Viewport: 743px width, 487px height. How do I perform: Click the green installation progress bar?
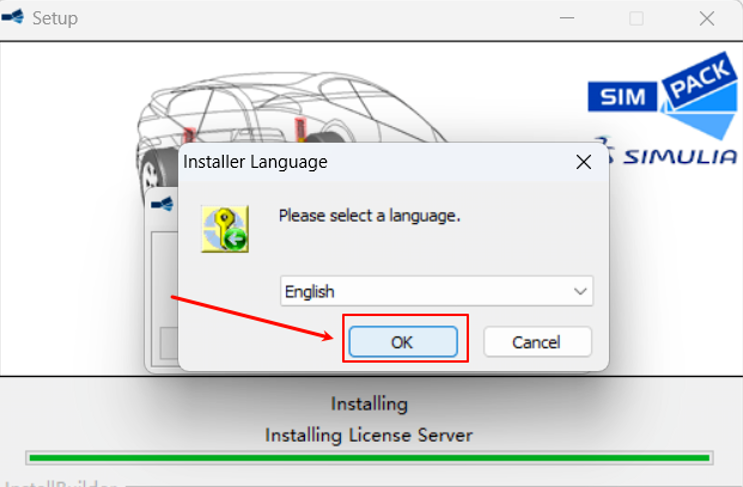click(x=369, y=458)
